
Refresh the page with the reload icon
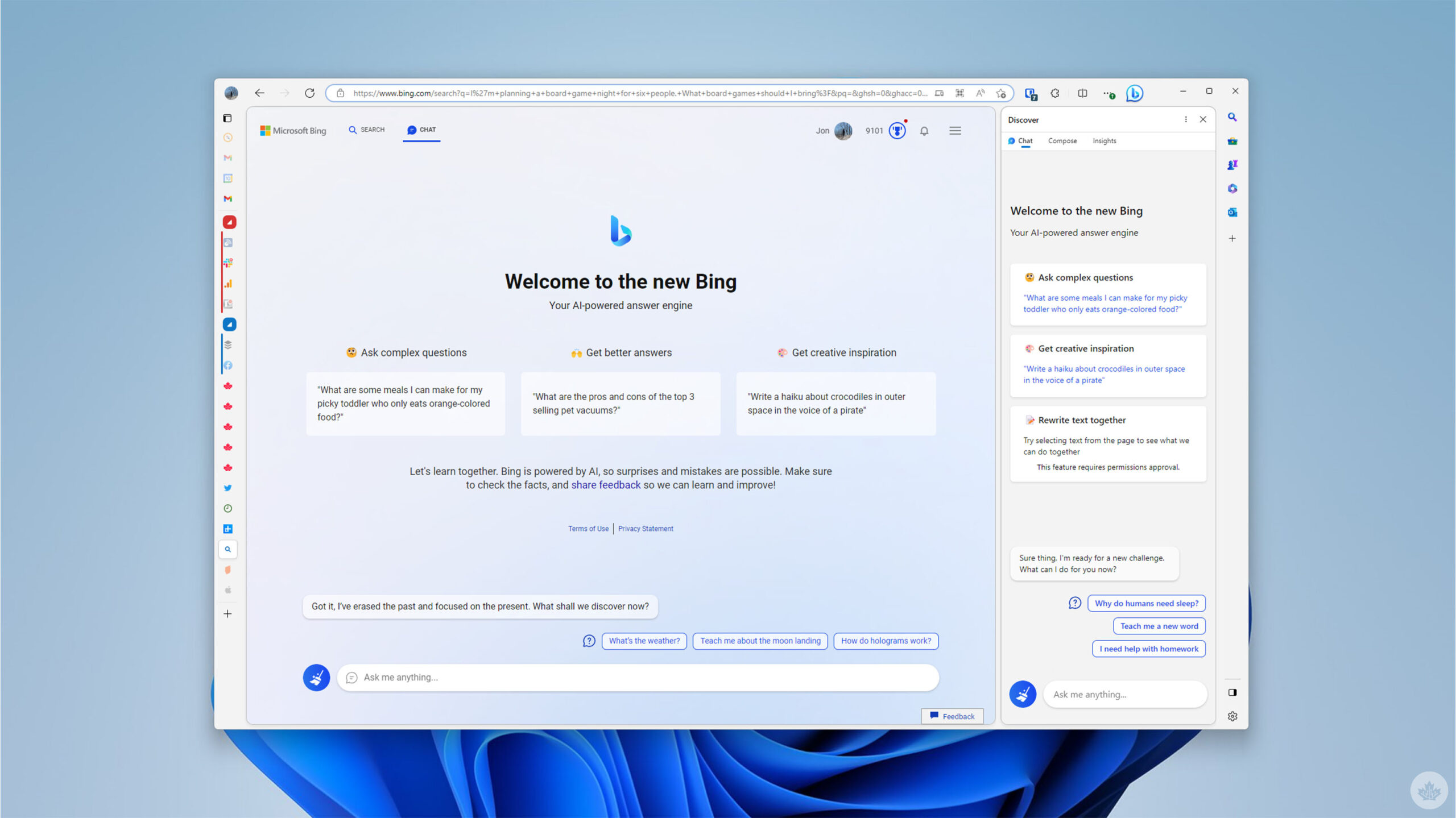tap(309, 93)
